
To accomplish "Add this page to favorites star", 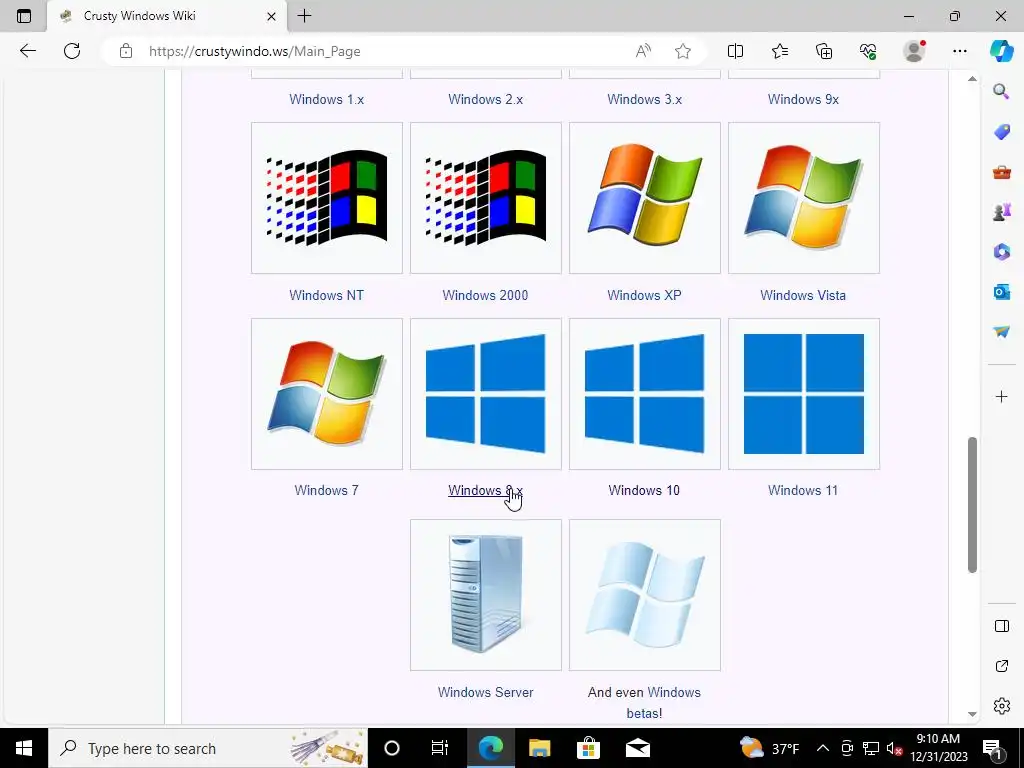I will pos(682,51).
